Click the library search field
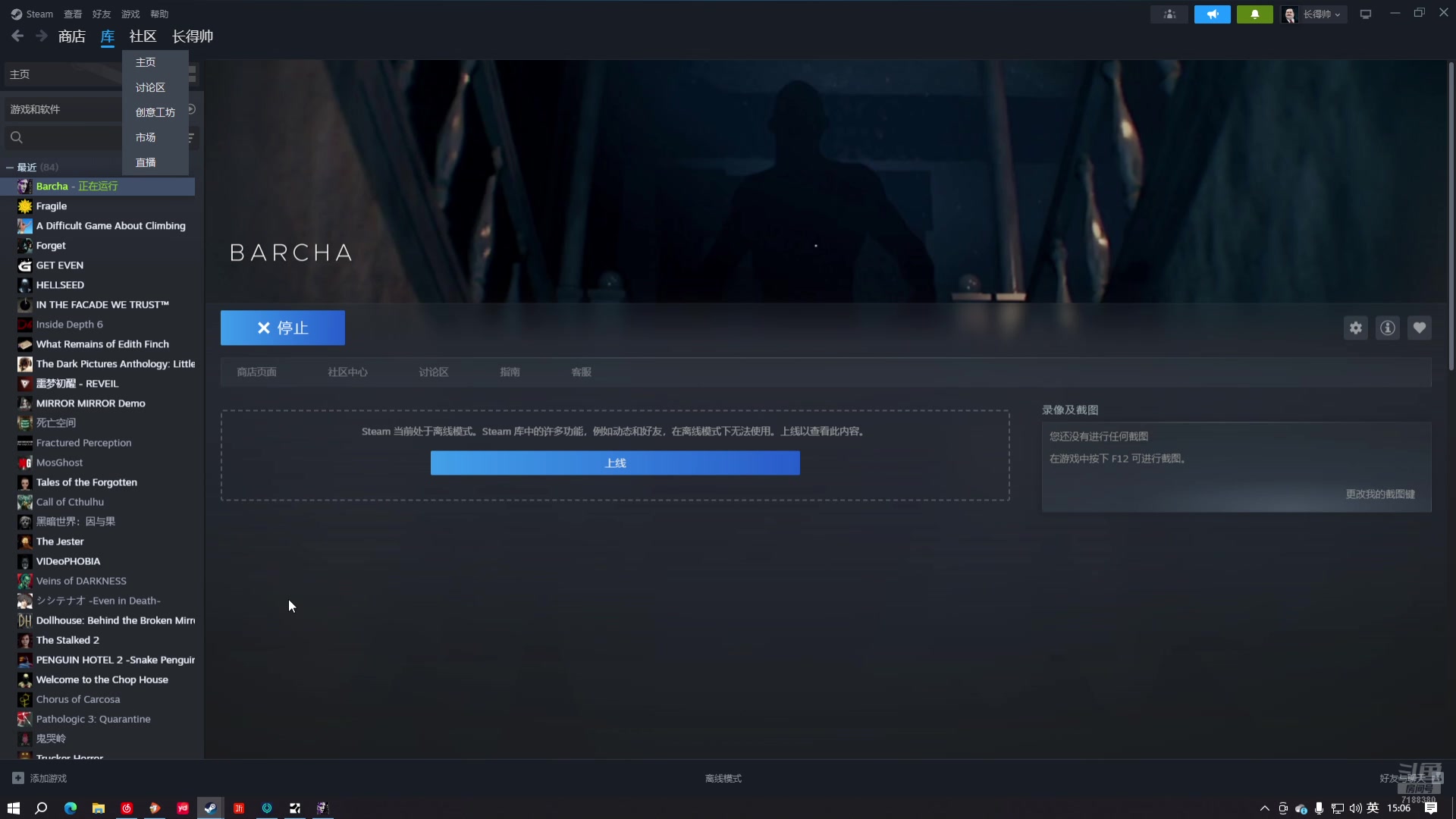Image resolution: width=1456 pixels, height=819 pixels. (64, 137)
